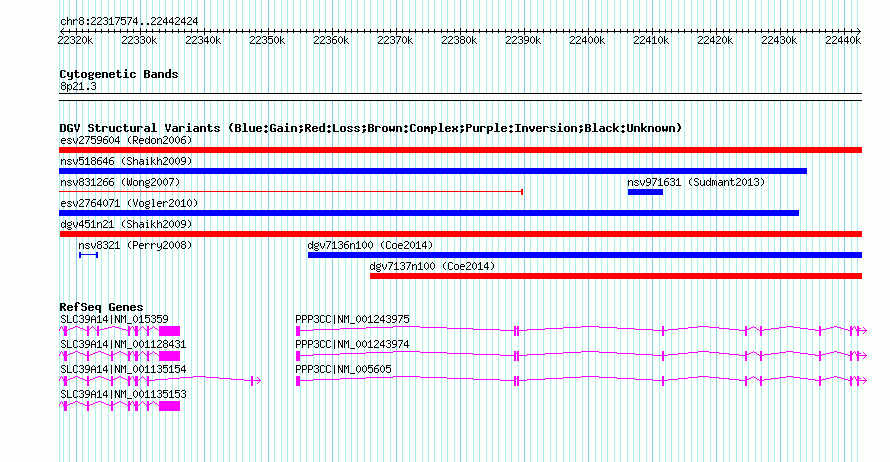Image resolution: width=890 pixels, height=462 pixels.
Task: Select the PPP3CC NM_001243974 transcript glyph
Action: pyautogui.click(x=581, y=356)
